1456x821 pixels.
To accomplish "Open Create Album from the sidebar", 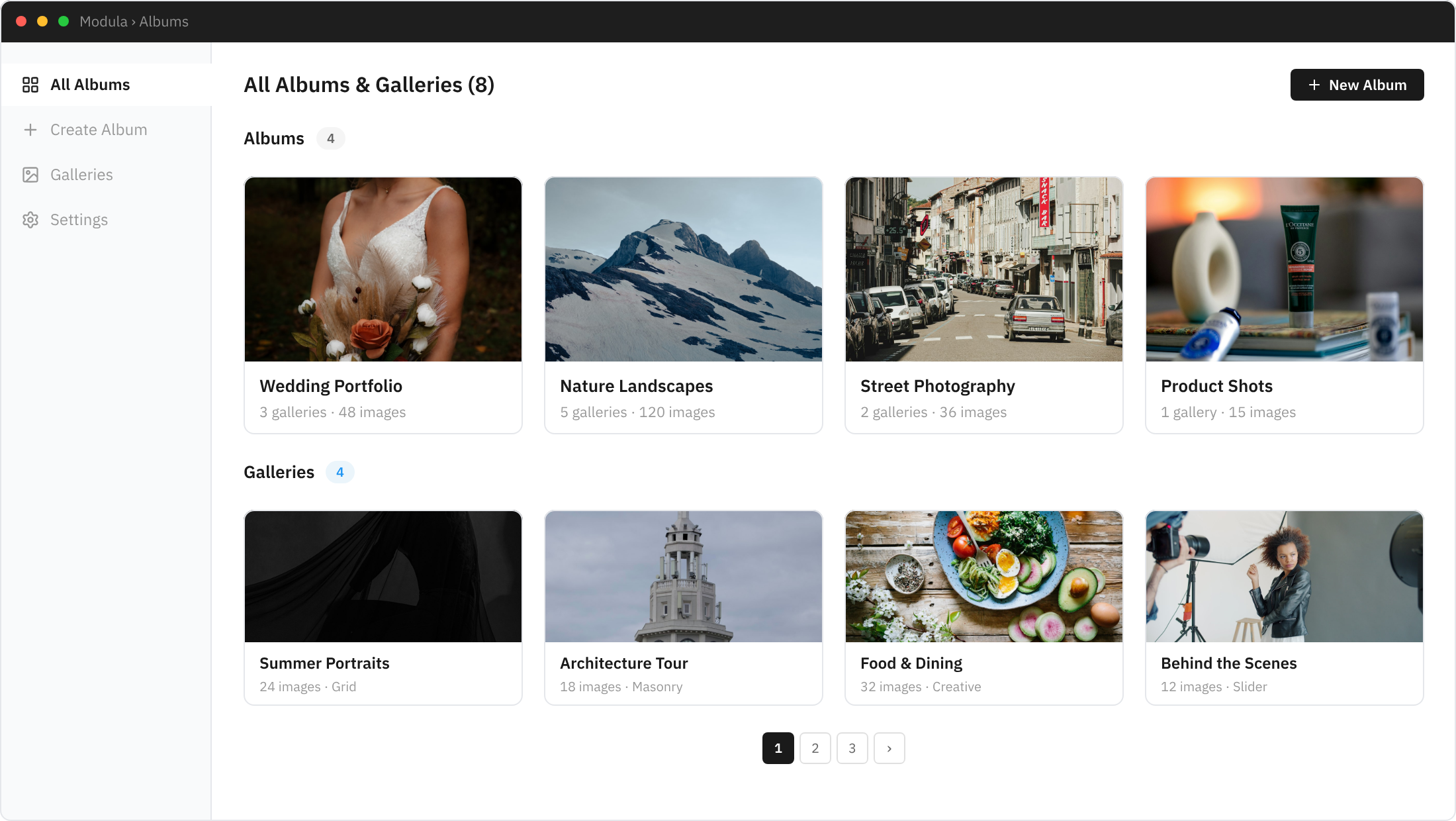I will [99, 130].
